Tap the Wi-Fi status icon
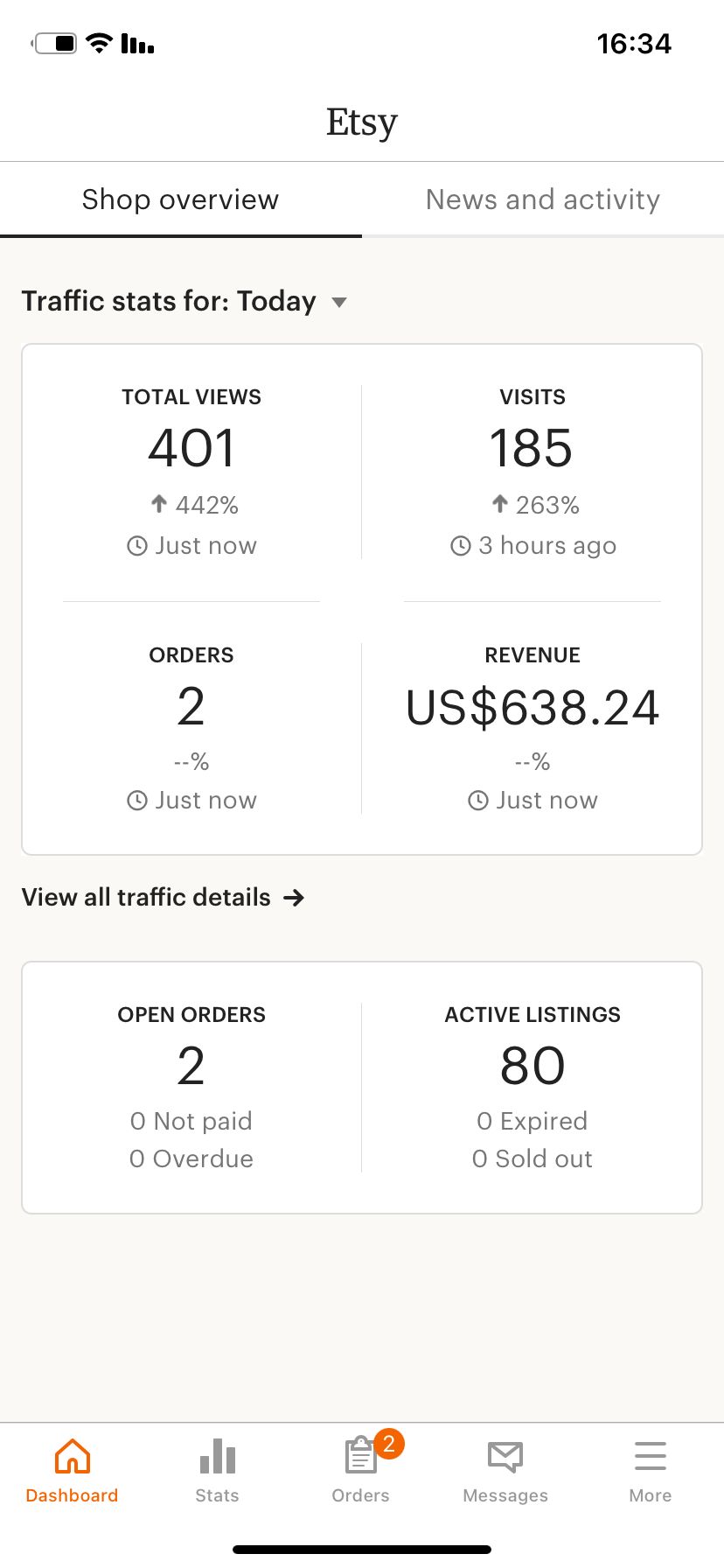Screen dimensions: 724x1568 100,43
